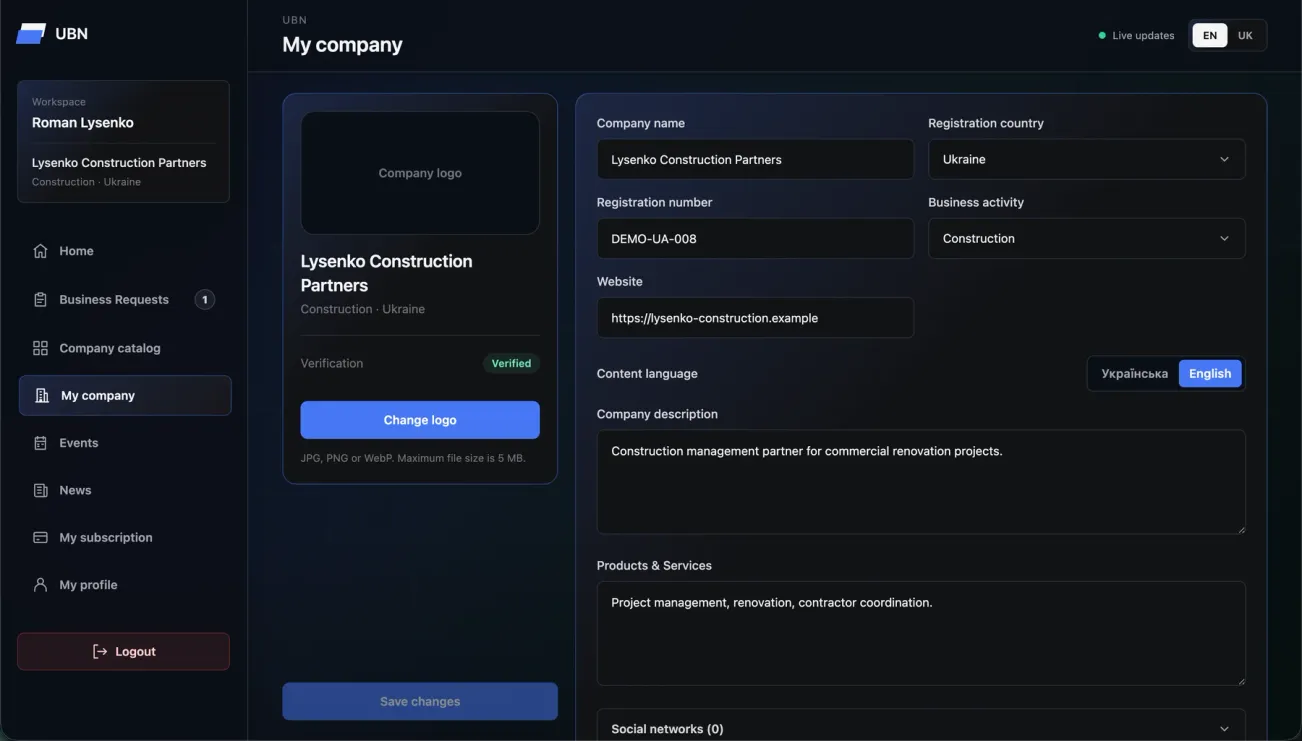Click the Logout button
The width and height of the screenshot is (1302, 741).
[x=124, y=652]
